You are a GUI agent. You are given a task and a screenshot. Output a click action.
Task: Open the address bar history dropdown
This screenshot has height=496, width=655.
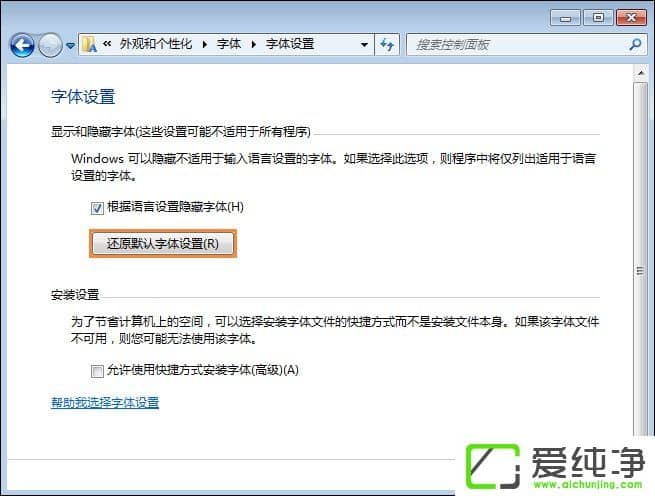pyautogui.click(x=364, y=44)
